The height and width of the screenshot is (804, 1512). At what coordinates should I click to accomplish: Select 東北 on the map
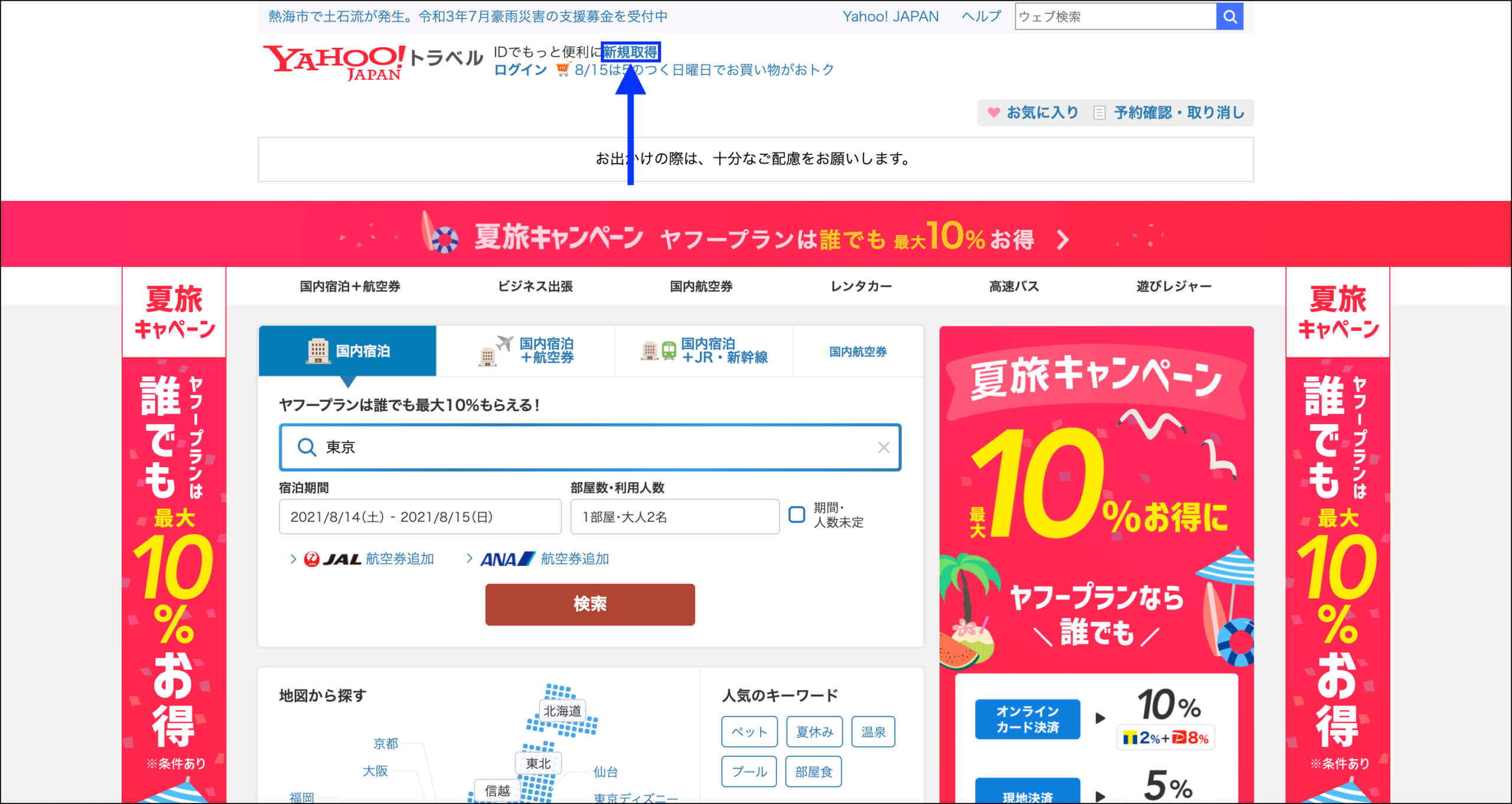(538, 763)
